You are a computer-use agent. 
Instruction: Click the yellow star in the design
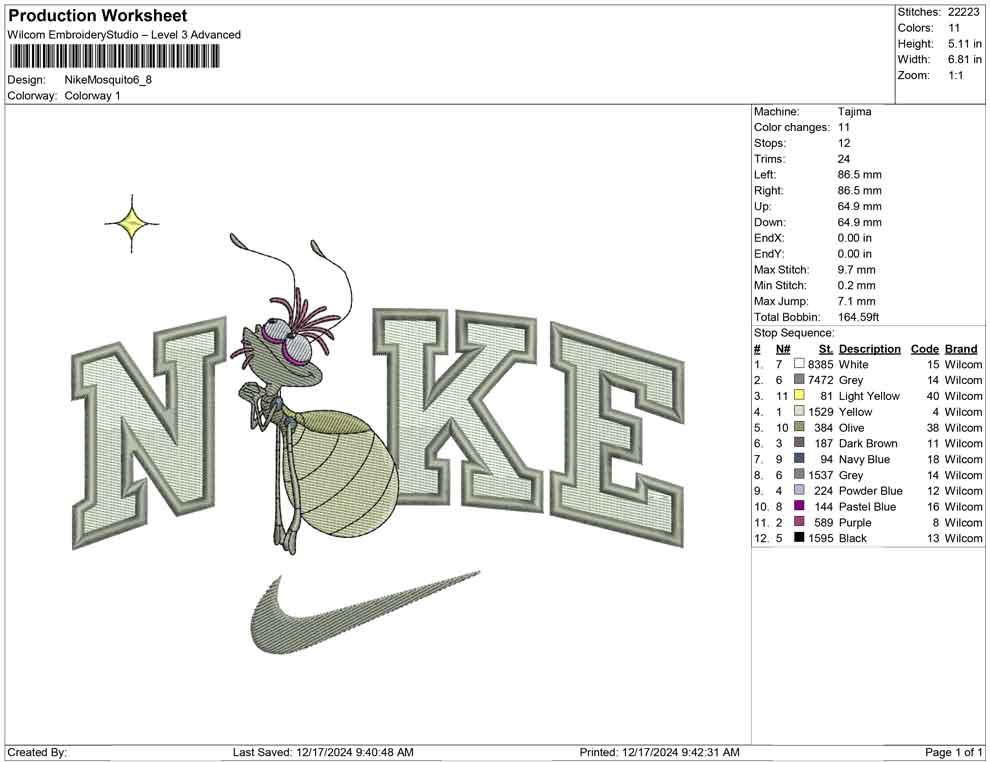point(132,223)
